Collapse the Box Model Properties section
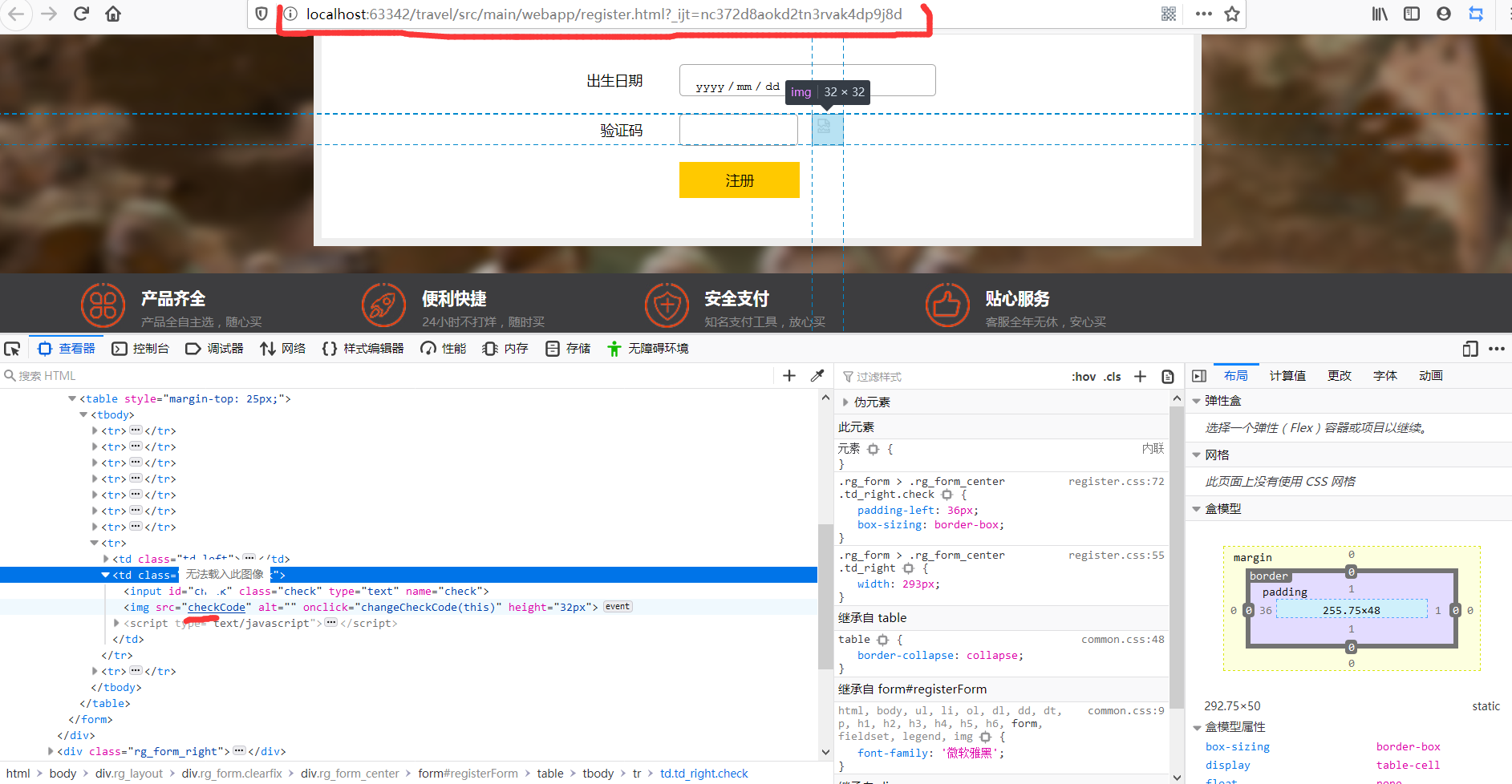This screenshot has width=1512, height=784. pos(1197,727)
